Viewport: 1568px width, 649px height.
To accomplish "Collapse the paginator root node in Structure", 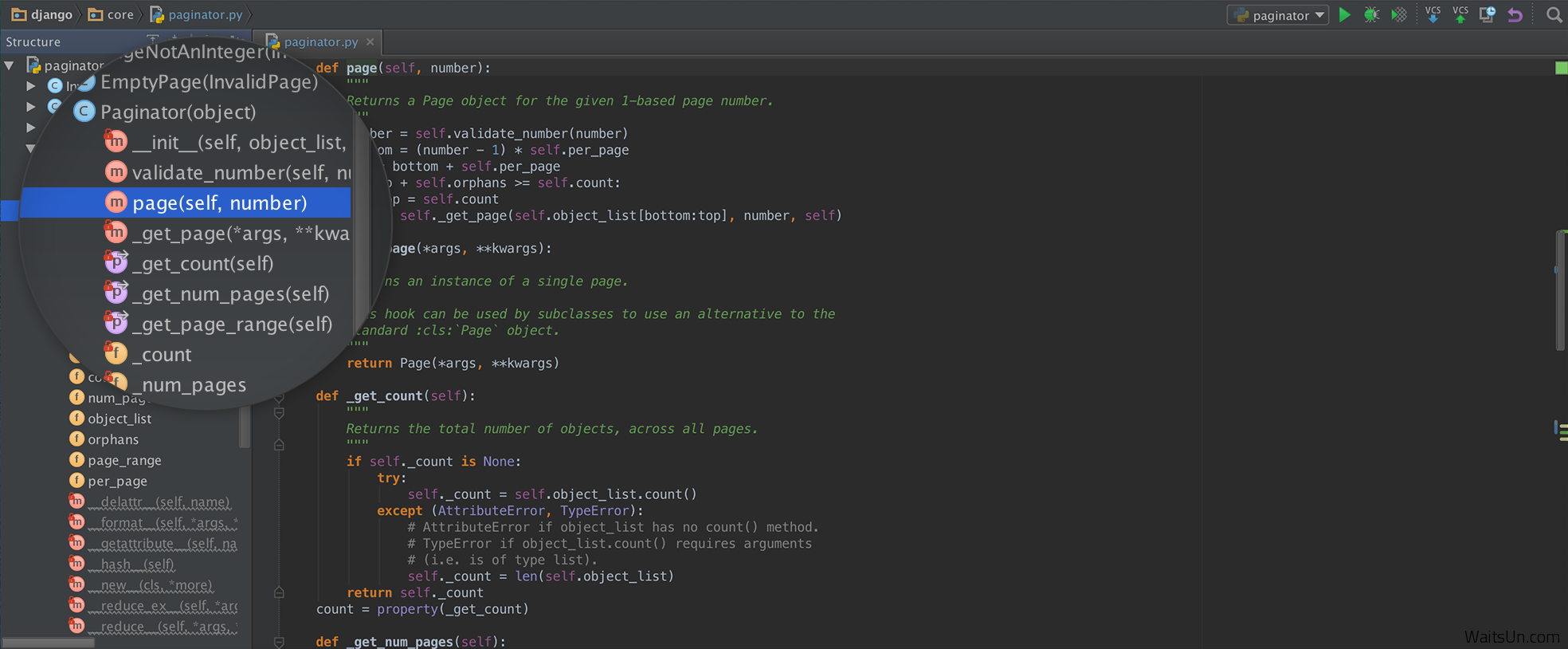I will (10, 65).
